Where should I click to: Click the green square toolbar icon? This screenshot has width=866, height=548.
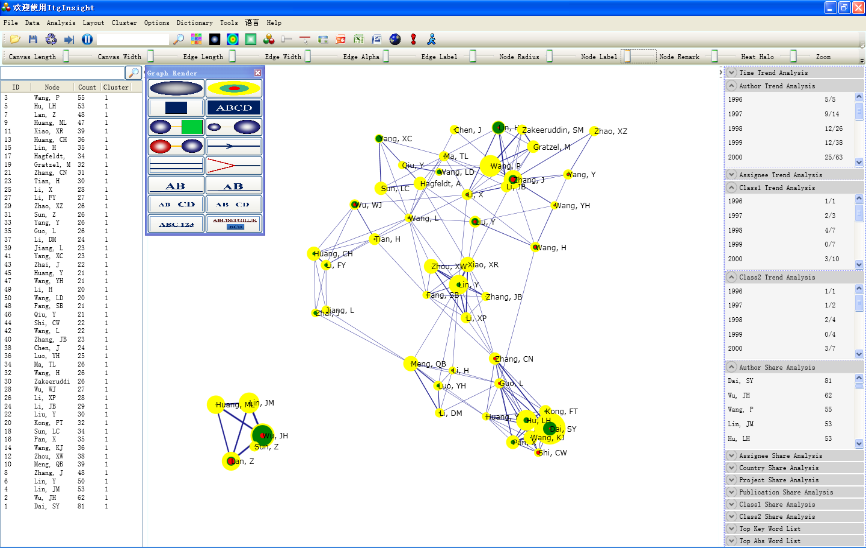click(251, 39)
